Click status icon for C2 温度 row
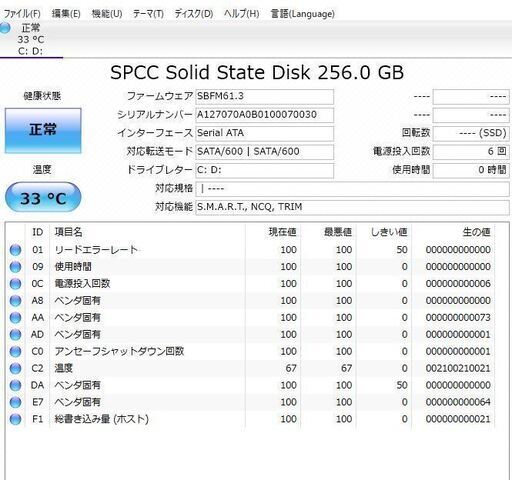512x480 pixels. (x=15, y=368)
